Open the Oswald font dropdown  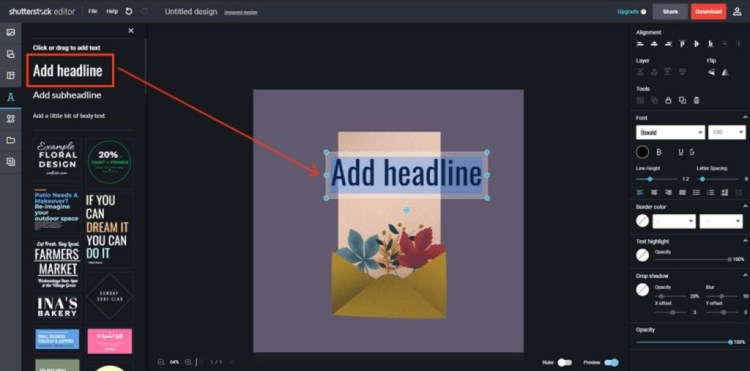coord(670,132)
